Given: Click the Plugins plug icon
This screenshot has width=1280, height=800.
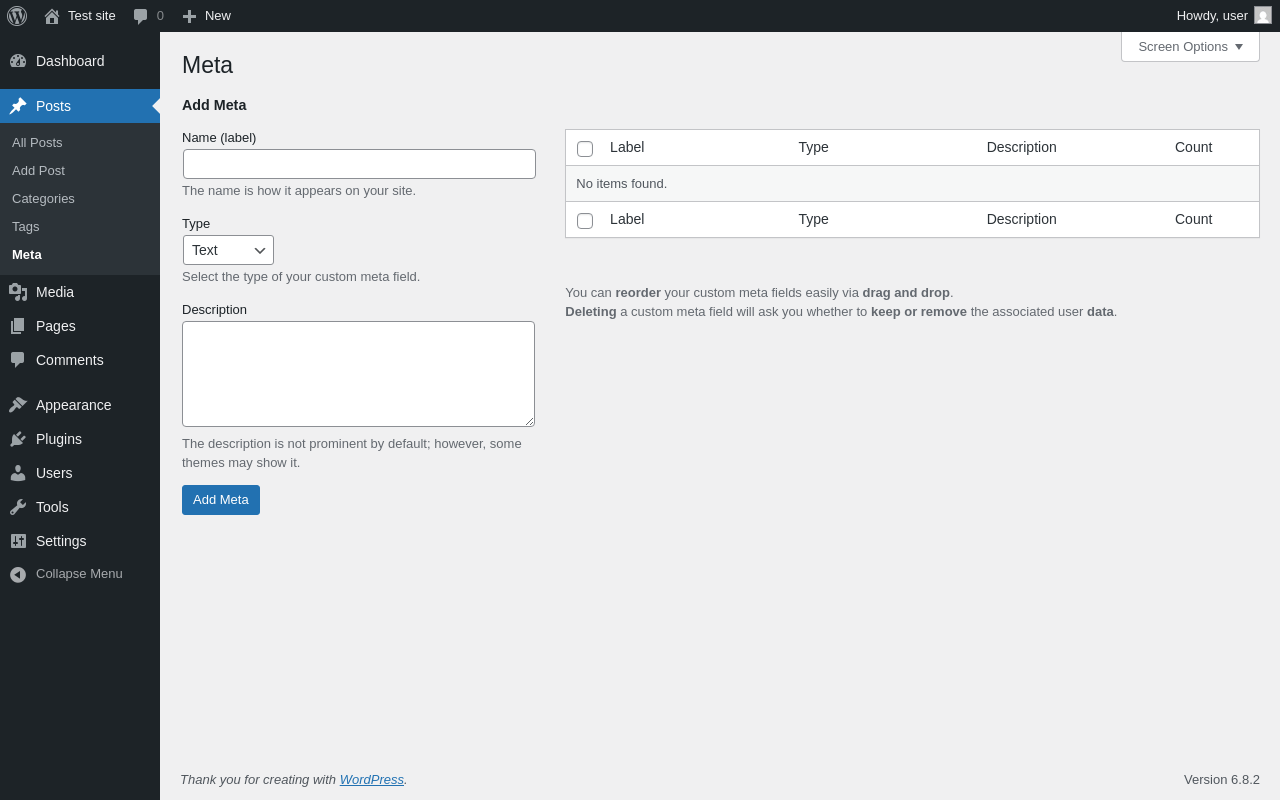Looking at the screenshot, I should tap(18, 439).
